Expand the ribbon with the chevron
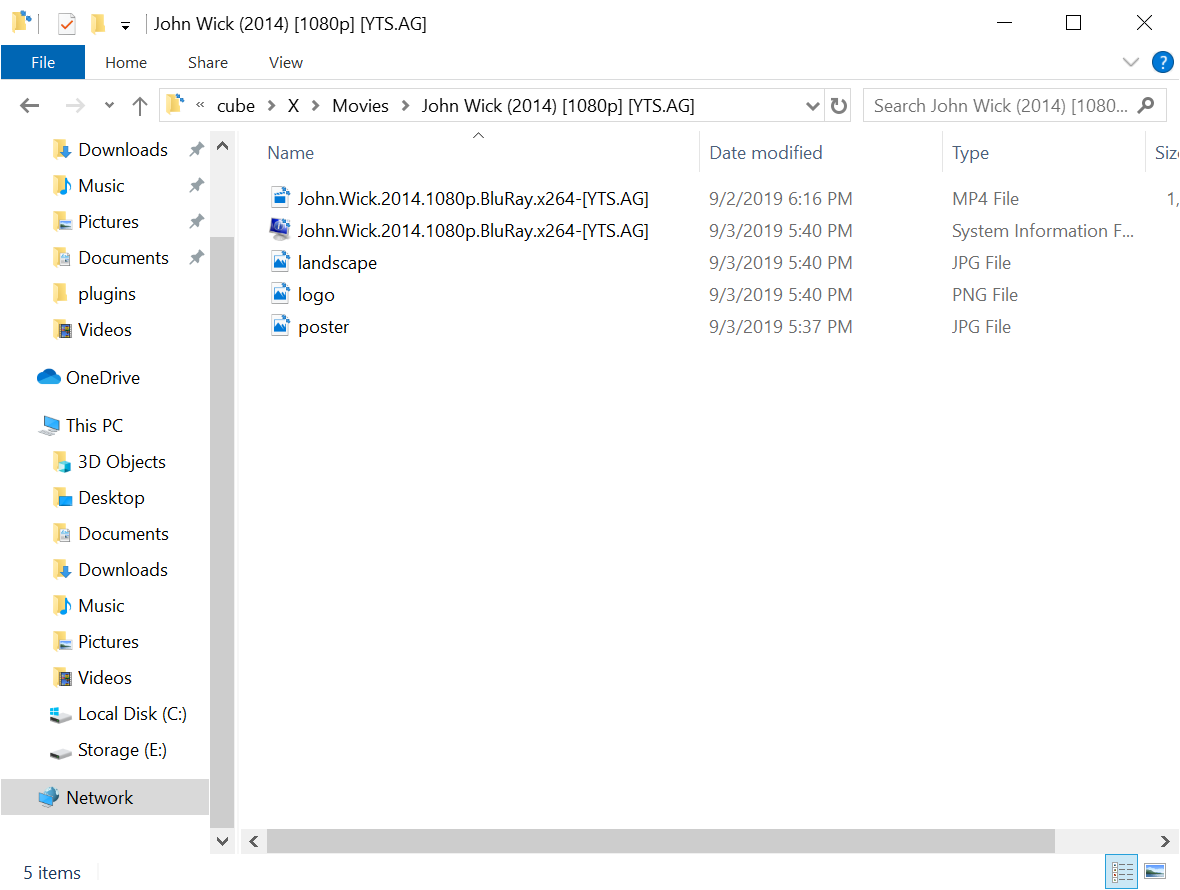This screenshot has height=890, width=1180. pos(1131,62)
